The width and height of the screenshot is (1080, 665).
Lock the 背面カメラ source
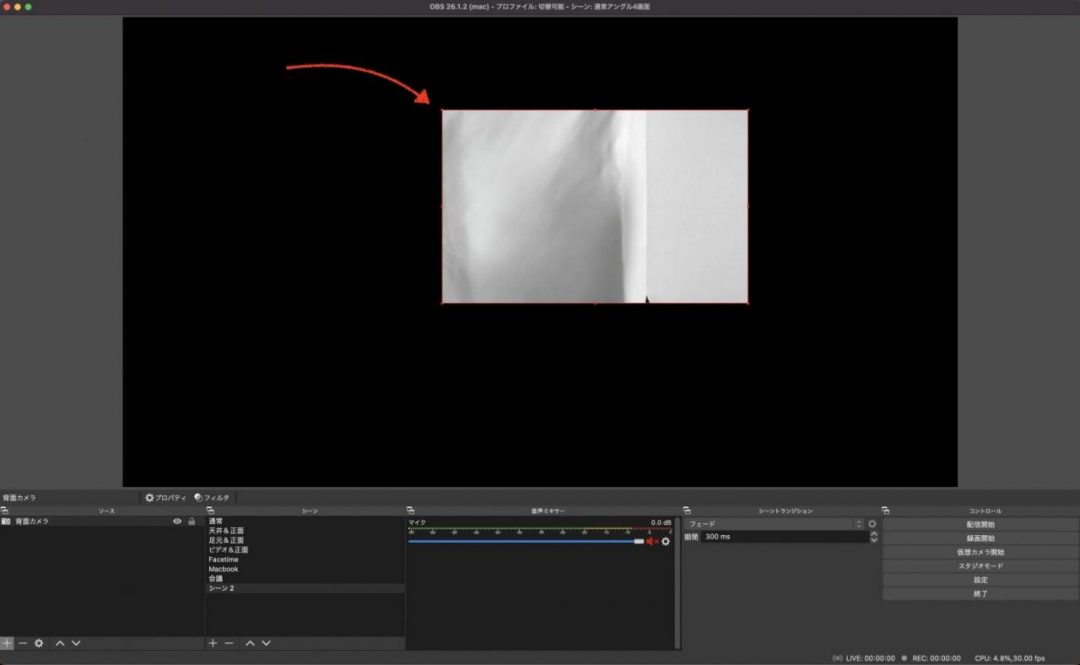193,521
